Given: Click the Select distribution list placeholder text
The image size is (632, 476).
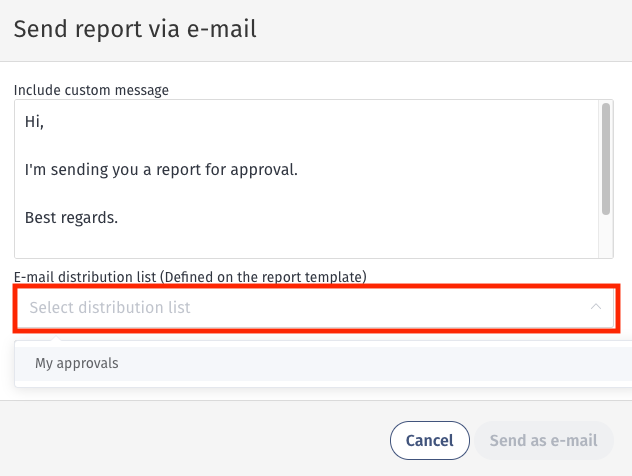Looking at the screenshot, I should (110, 308).
